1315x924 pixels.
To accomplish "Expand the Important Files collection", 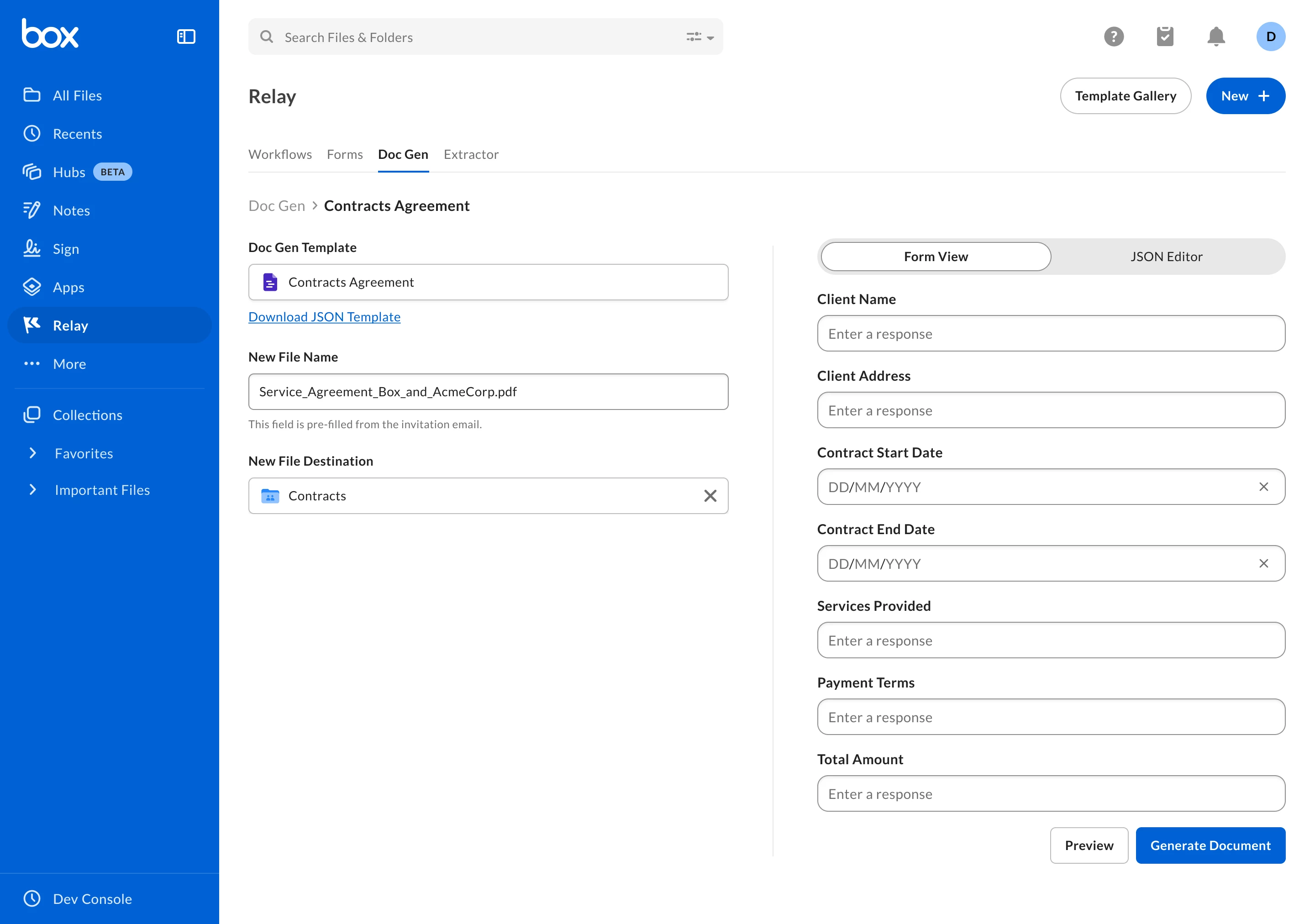I will (32, 490).
